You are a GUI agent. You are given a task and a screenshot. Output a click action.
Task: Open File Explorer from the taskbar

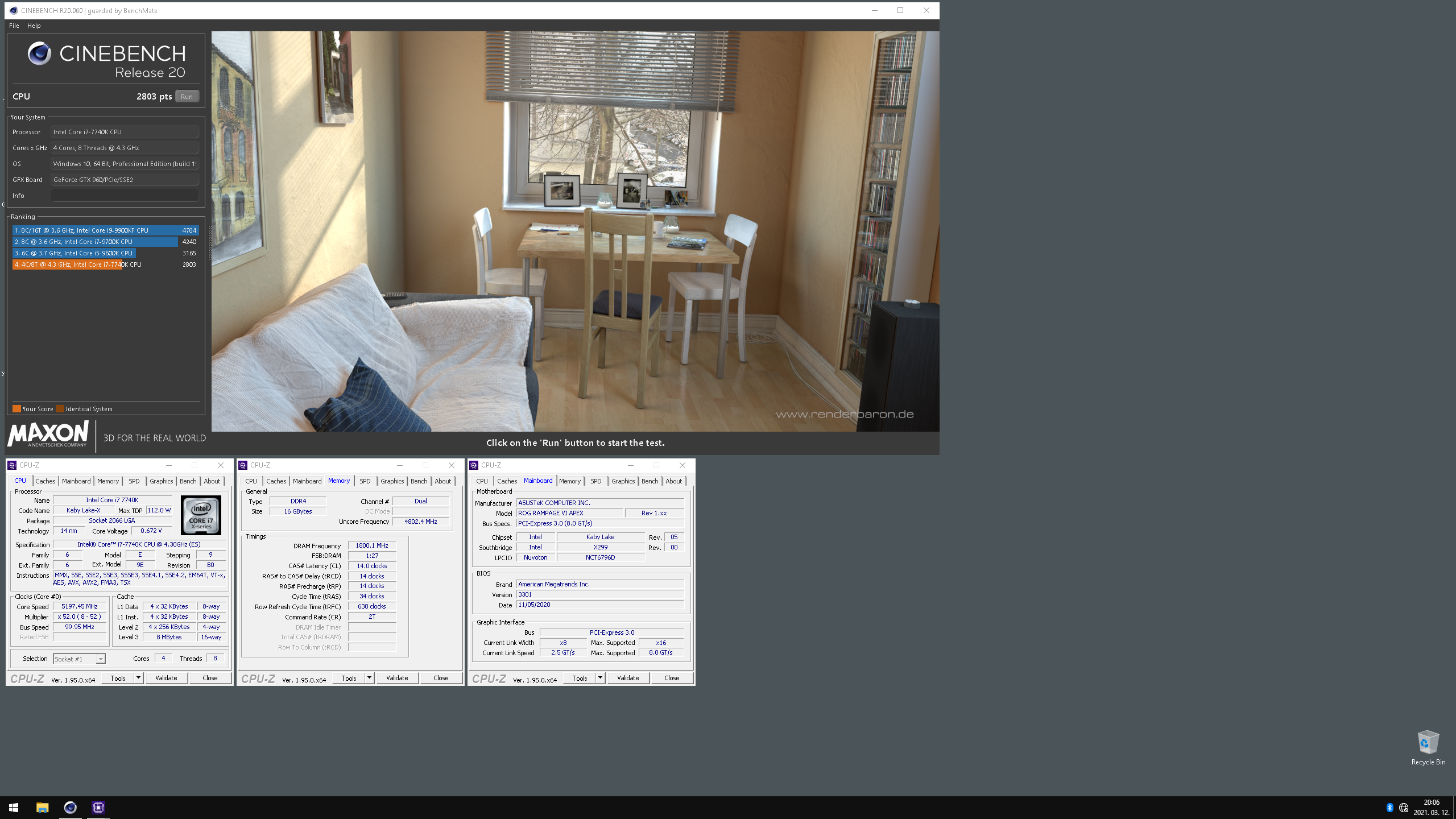(x=42, y=808)
